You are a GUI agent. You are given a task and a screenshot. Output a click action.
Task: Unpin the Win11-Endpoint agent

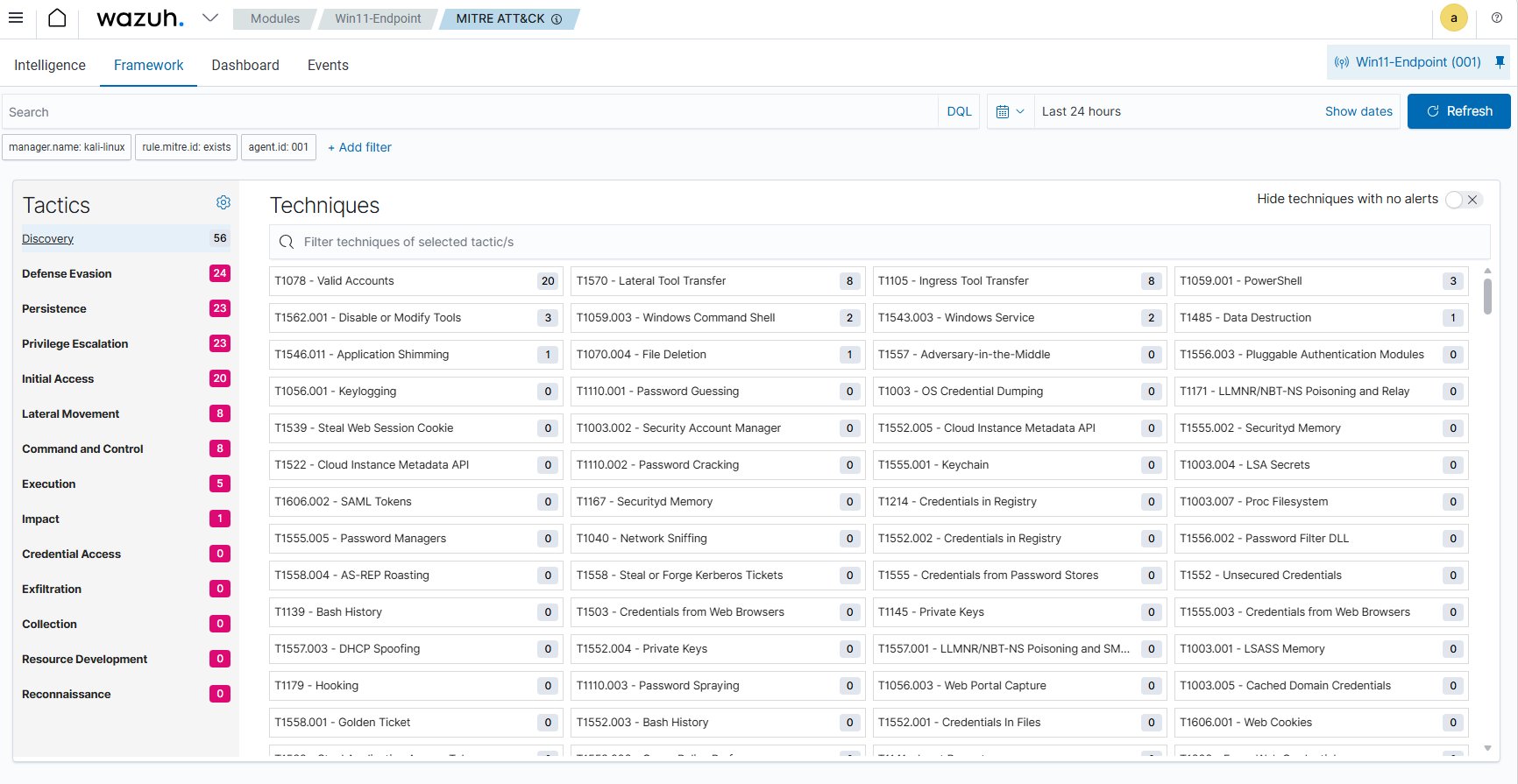pyautogui.click(x=1500, y=62)
